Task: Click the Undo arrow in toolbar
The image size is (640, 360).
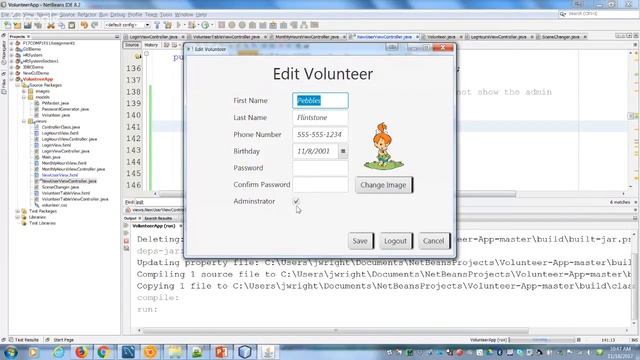Action: (84, 25)
